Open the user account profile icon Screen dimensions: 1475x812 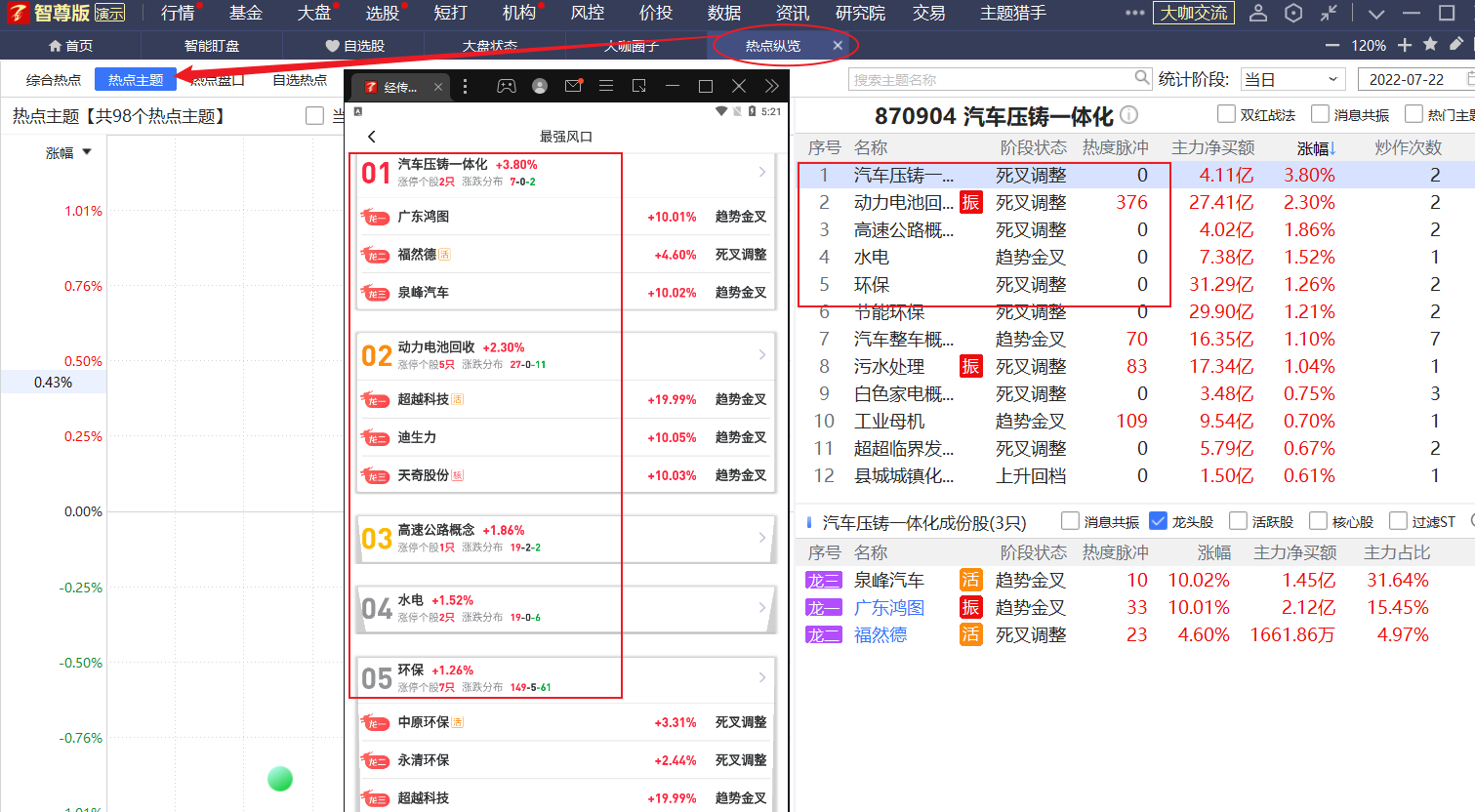pyautogui.click(x=1258, y=13)
